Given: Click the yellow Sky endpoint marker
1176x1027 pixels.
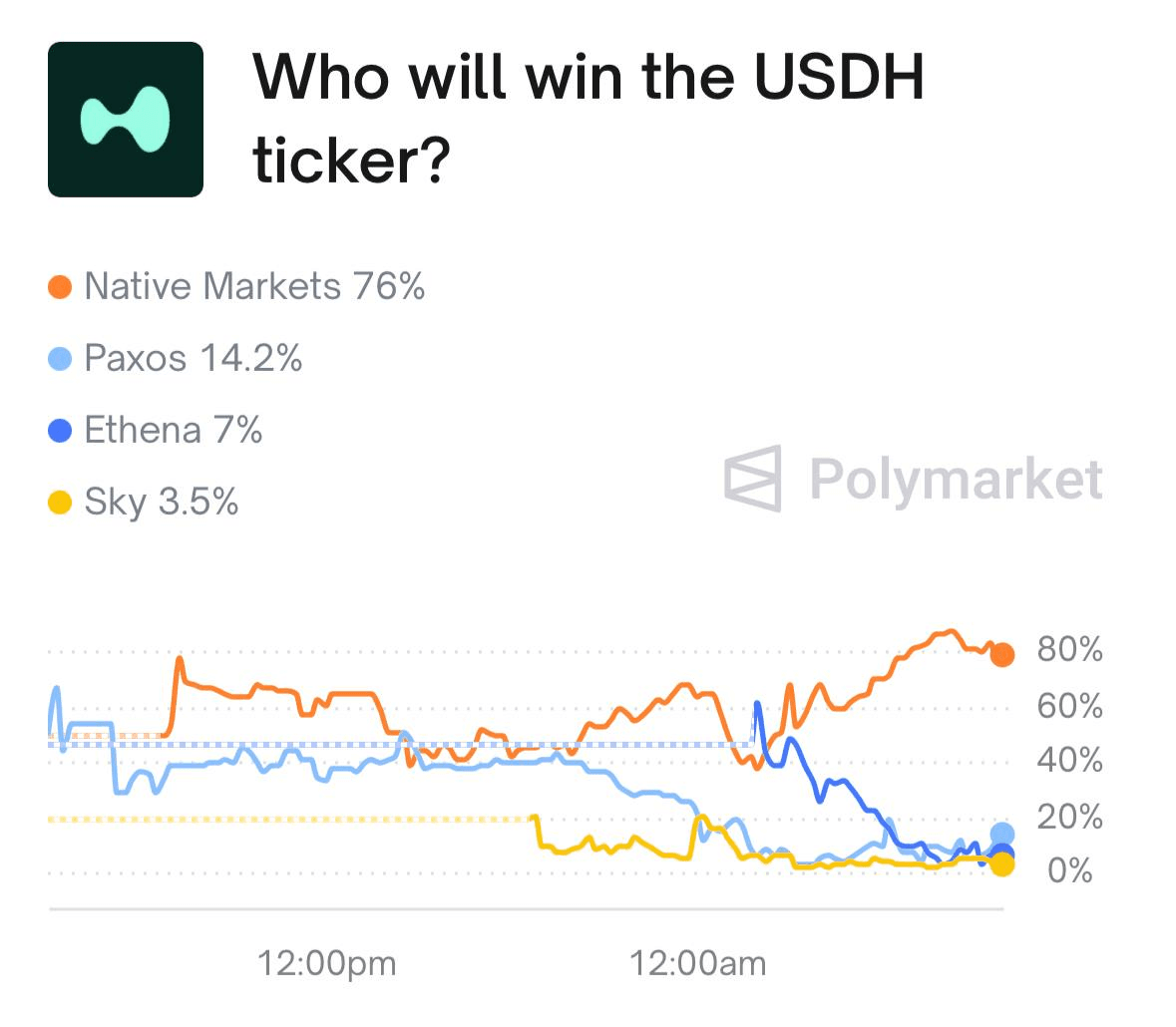Looking at the screenshot, I should click(x=1002, y=864).
